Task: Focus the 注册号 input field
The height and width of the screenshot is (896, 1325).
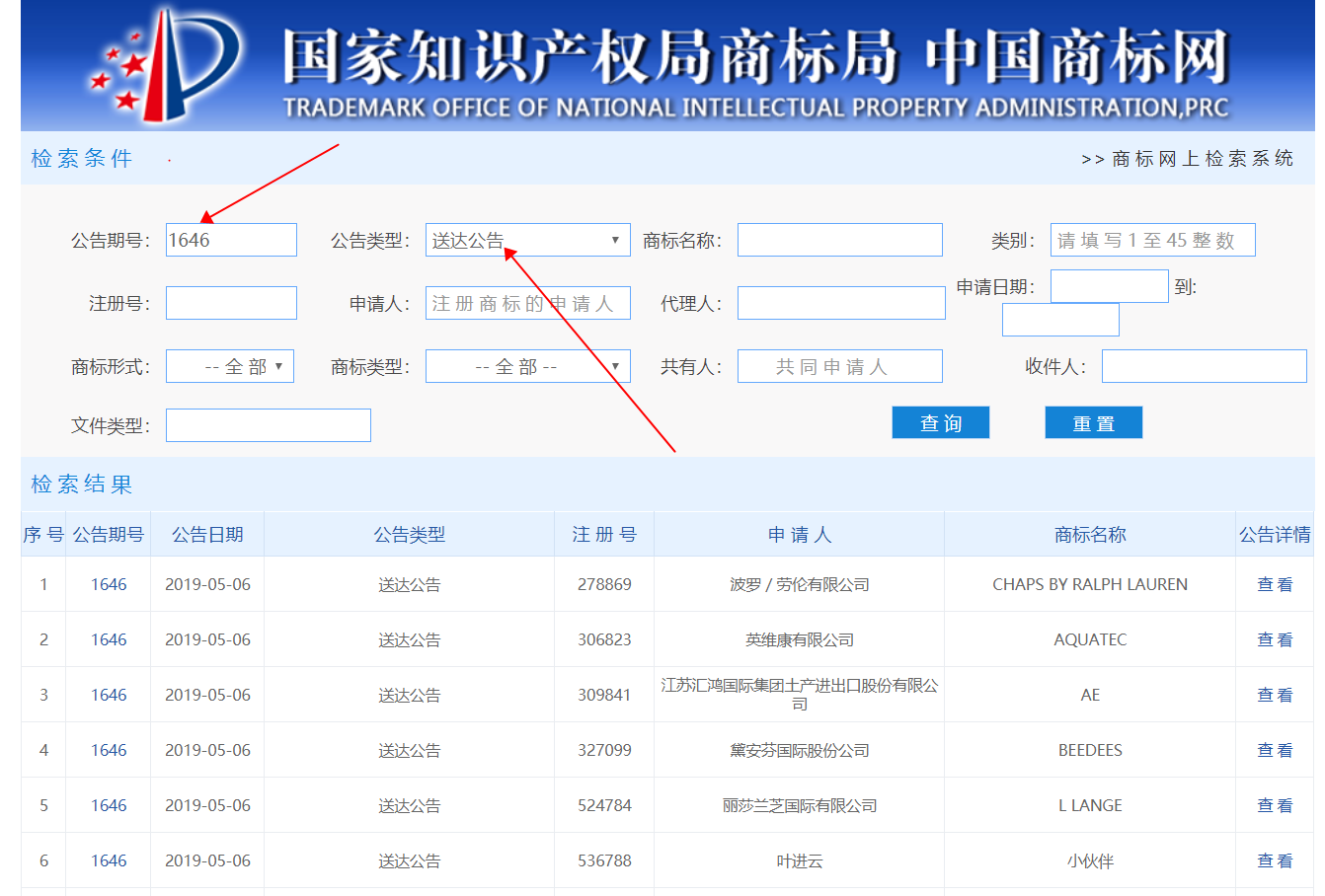Action: 231,303
